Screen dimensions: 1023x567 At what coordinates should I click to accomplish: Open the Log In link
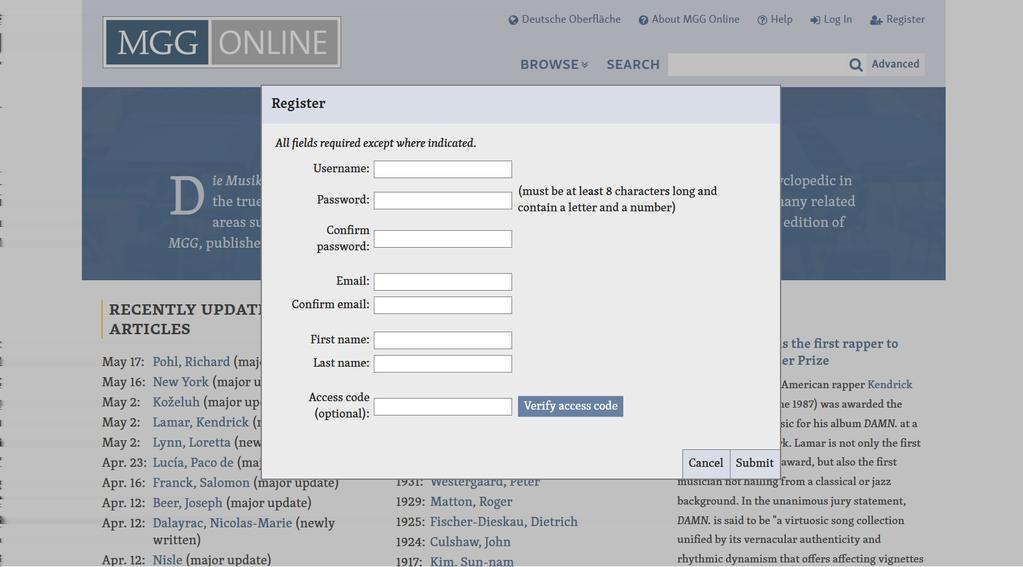tap(838, 20)
